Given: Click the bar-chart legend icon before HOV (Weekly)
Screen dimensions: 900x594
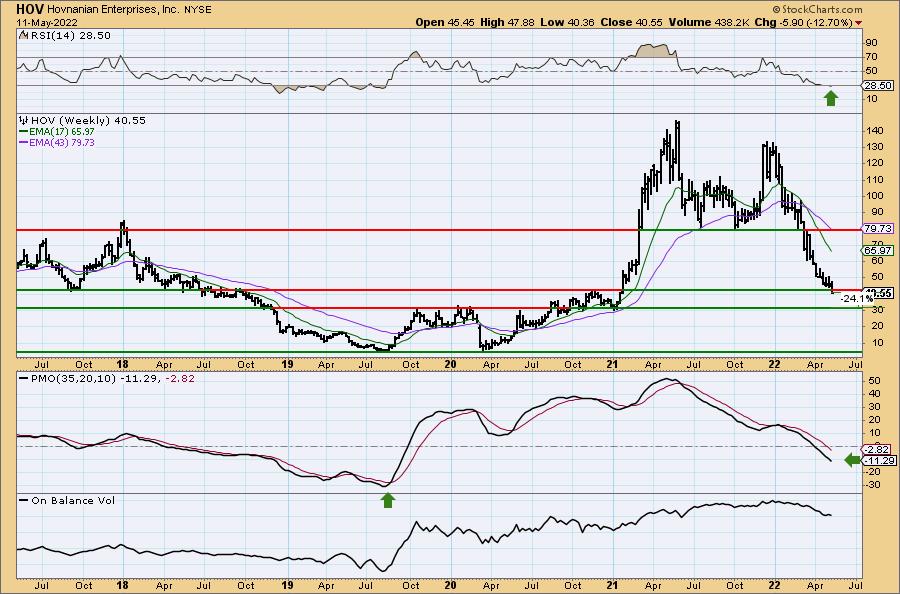Looking at the screenshot, I should (24, 121).
